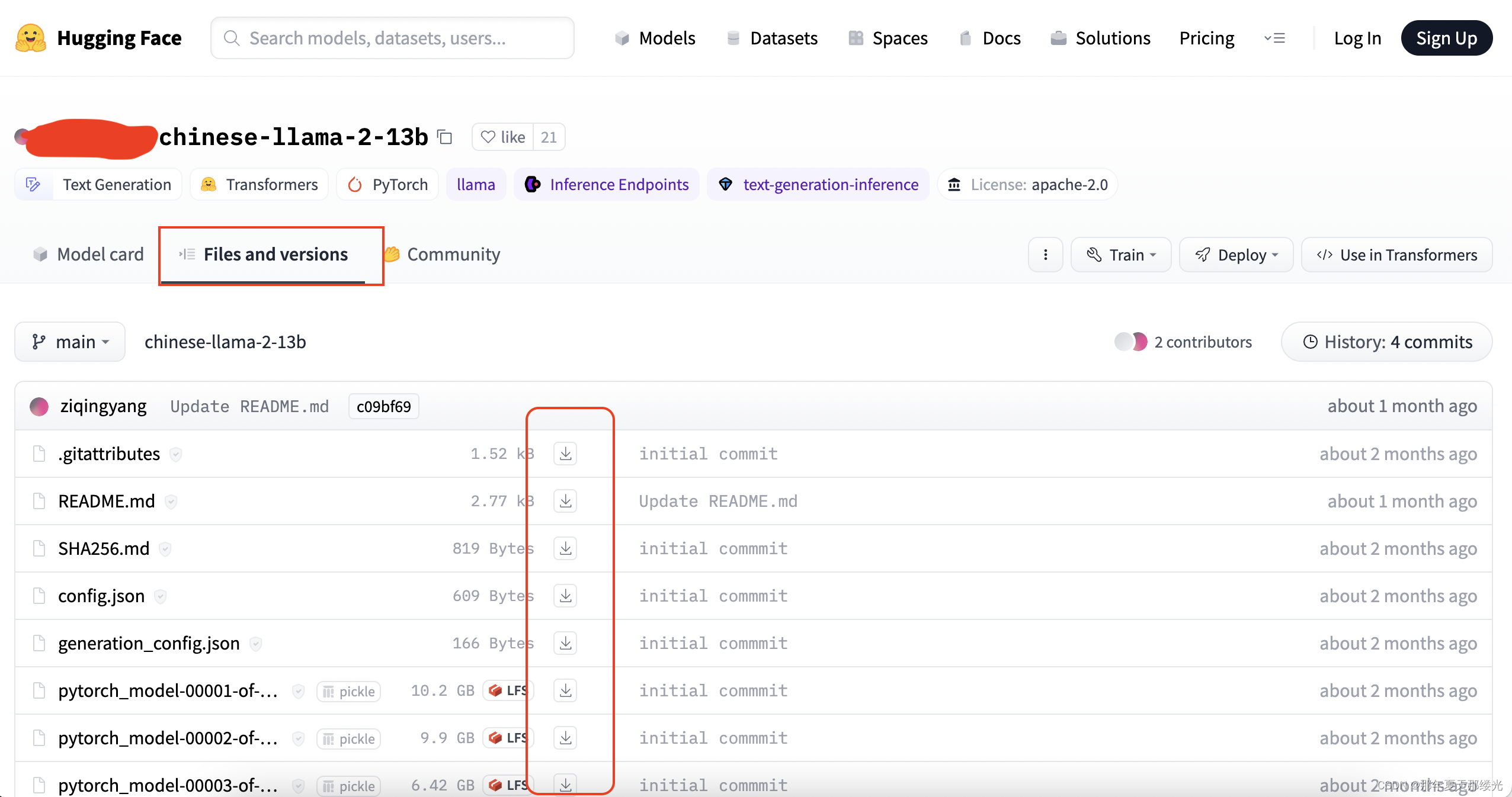Click Log In
The width and height of the screenshot is (1512, 797).
click(1357, 38)
